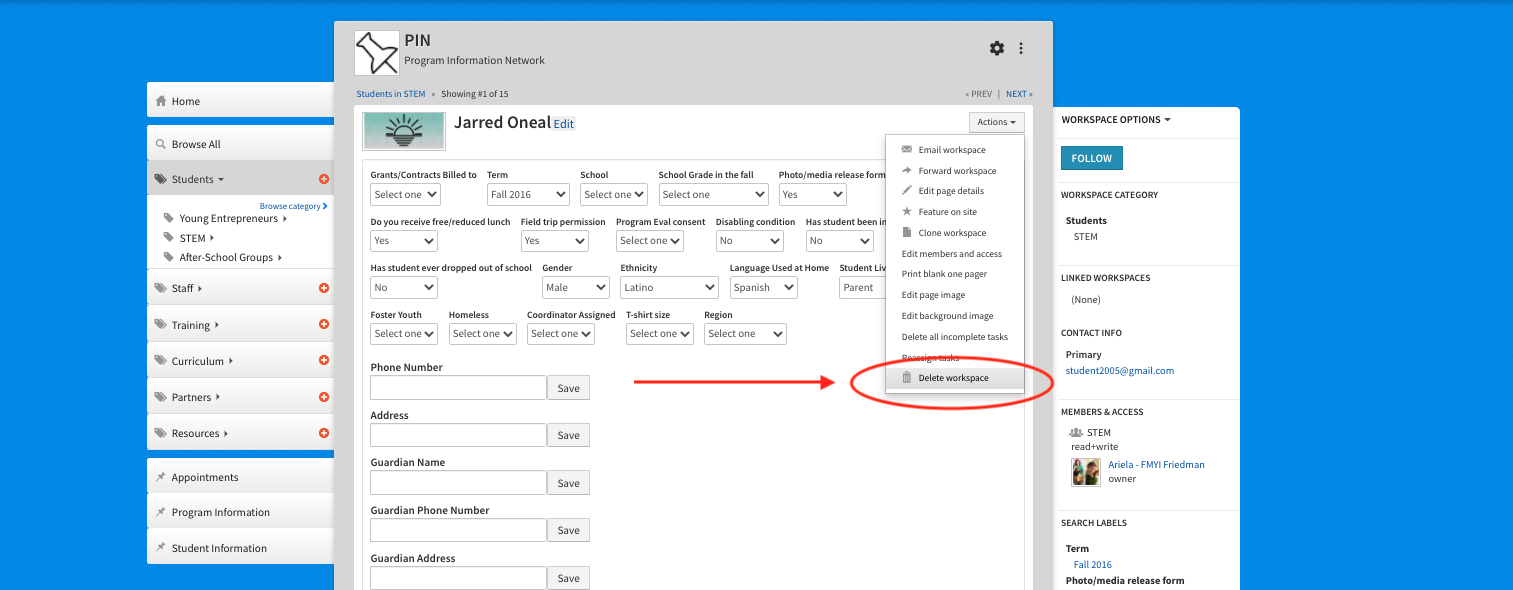Open the T-shirt size dropdown
The height and width of the screenshot is (590, 1513).
point(660,333)
